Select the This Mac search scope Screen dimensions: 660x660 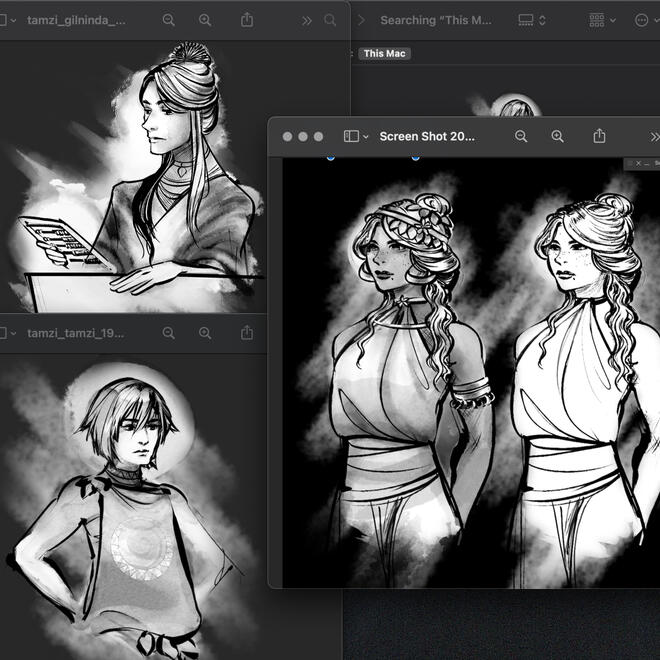pos(385,54)
